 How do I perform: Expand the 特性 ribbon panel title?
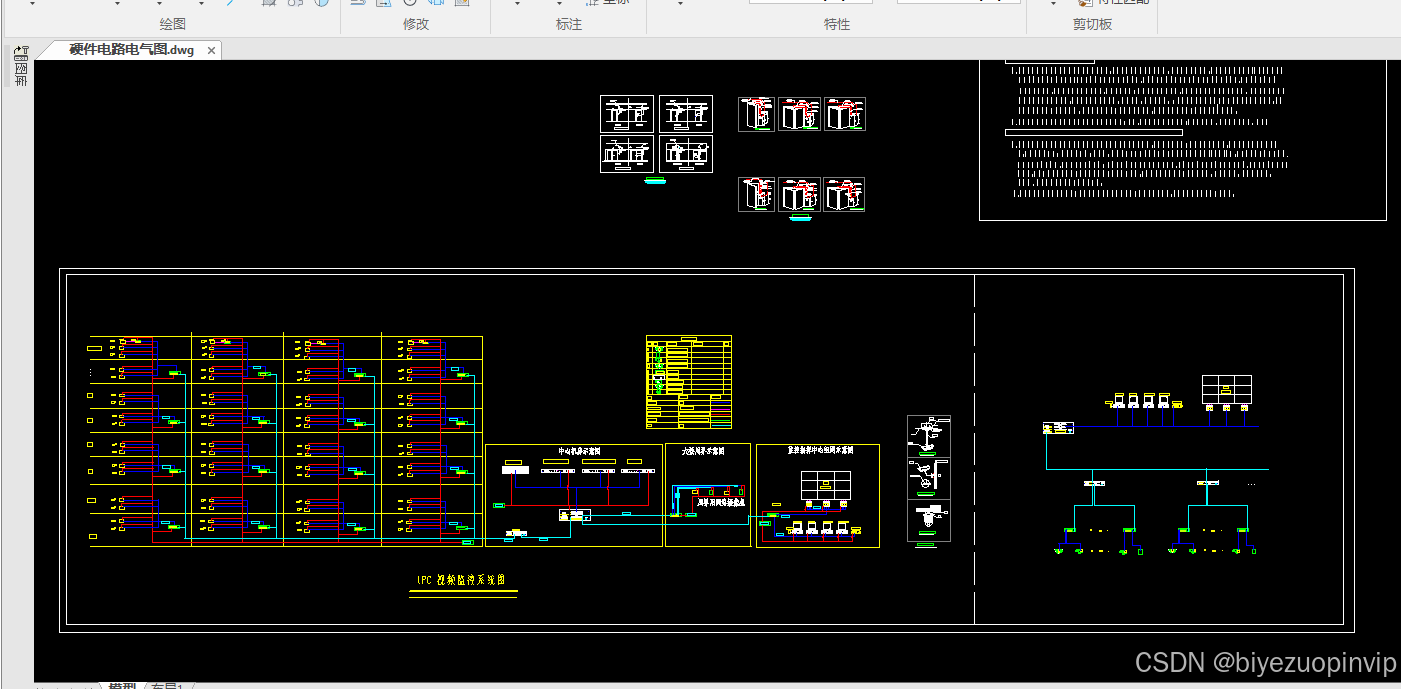(837, 24)
